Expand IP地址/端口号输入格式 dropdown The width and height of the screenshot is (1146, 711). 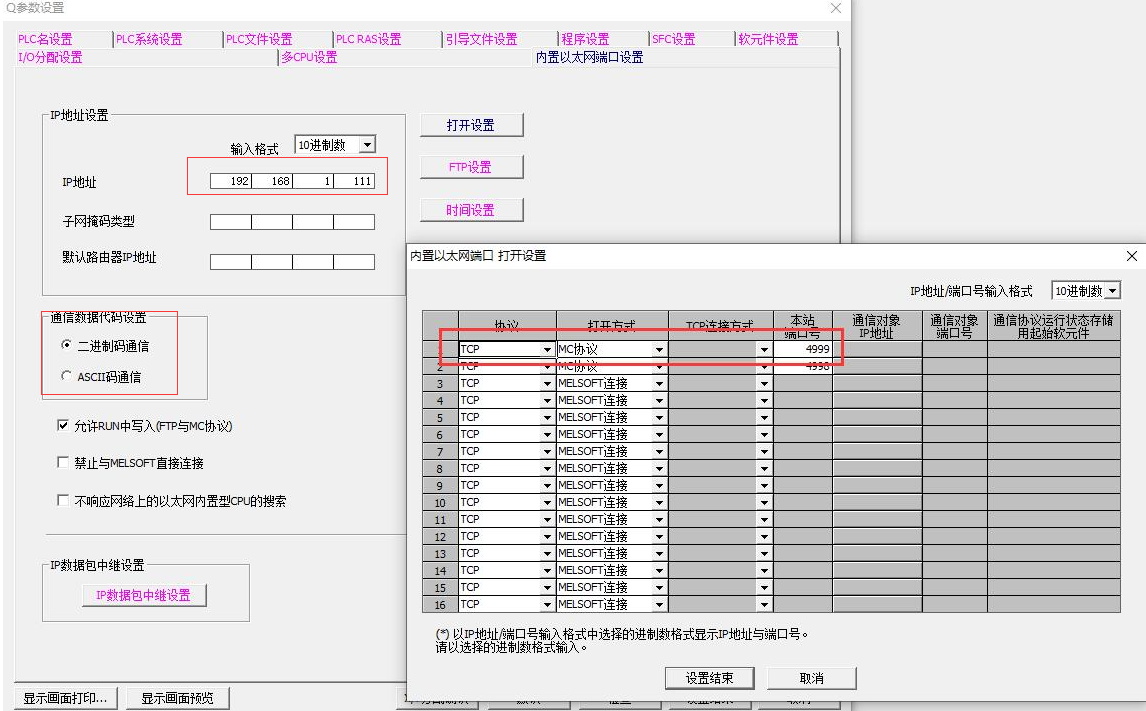coord(1112,291)
